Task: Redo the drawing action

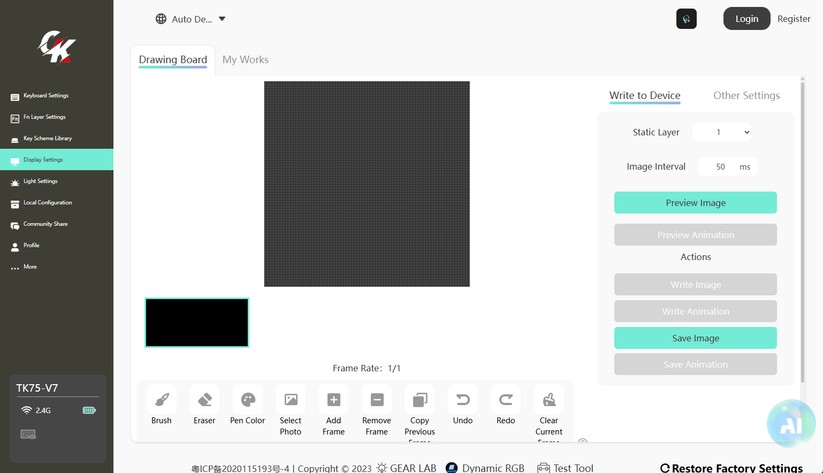Action: click(x=506, y=401)
